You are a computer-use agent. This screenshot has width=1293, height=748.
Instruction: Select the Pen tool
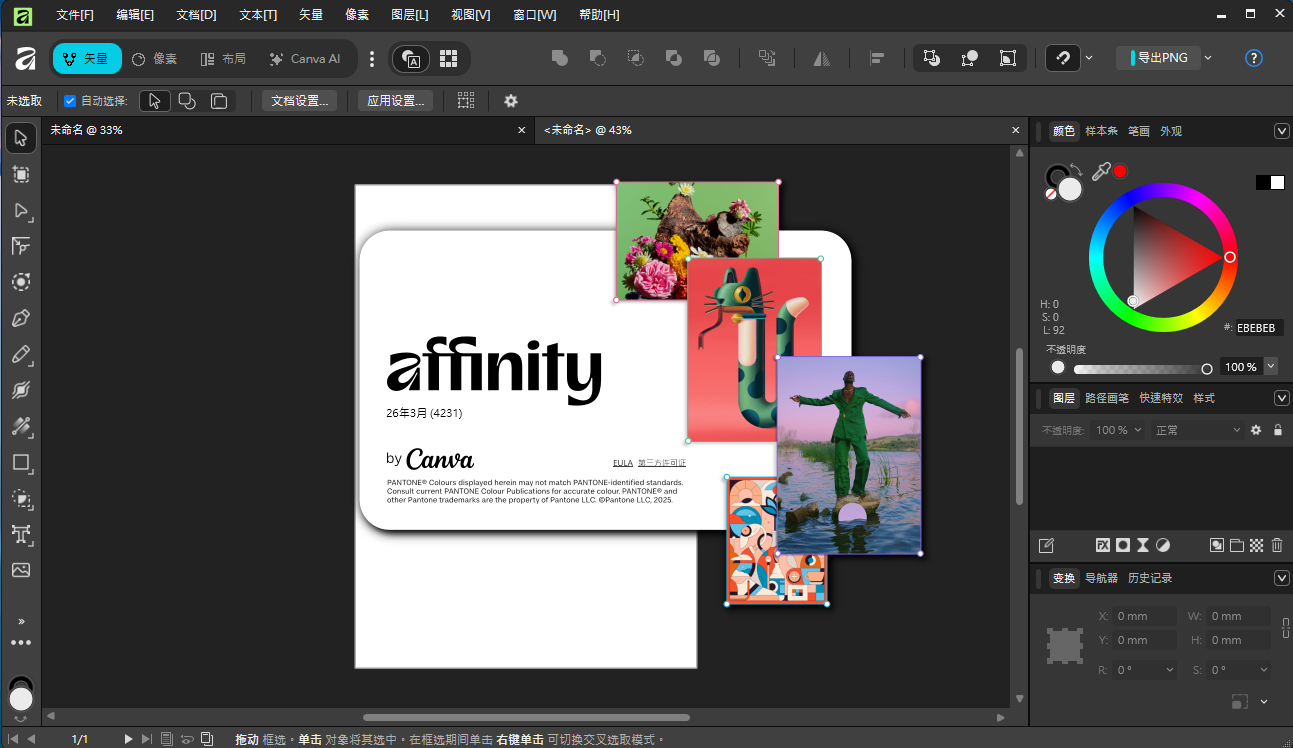pyautogui.click(x=21, y=318)
